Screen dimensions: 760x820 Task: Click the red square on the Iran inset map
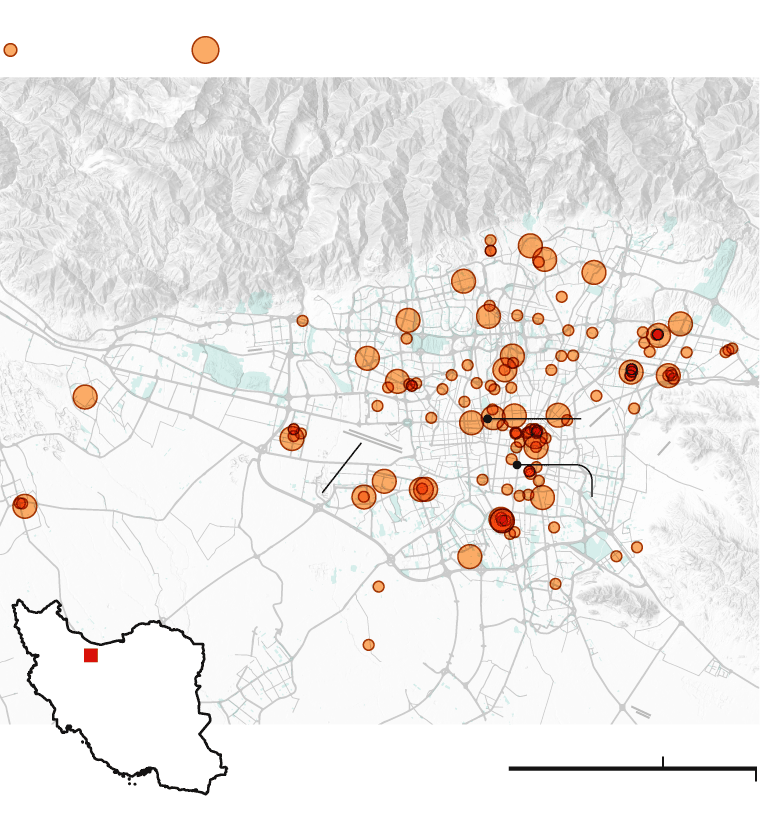pyautogui.click(x=91, y=655)
